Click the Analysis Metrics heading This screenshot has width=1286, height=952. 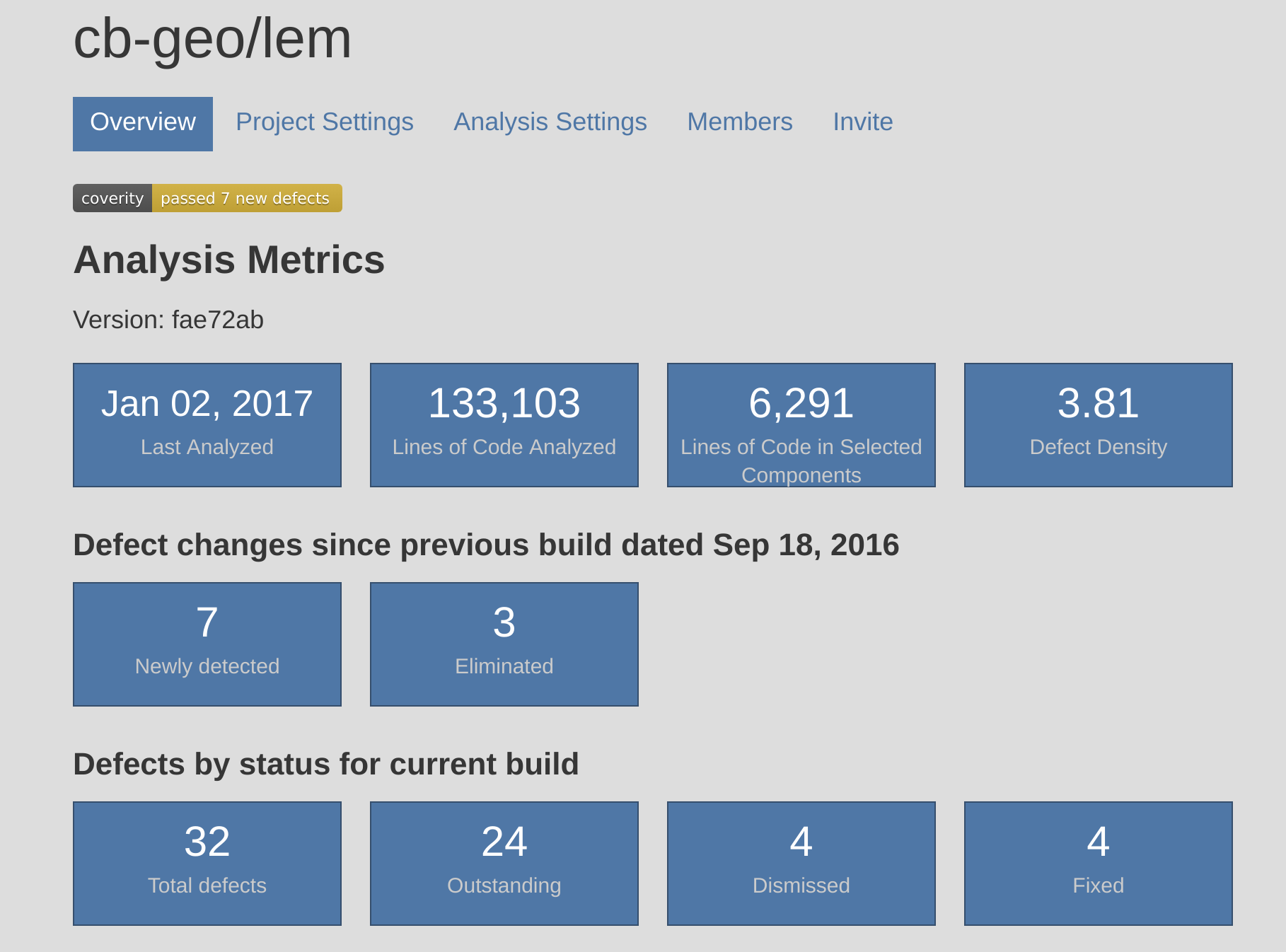(x=229, y=260)
